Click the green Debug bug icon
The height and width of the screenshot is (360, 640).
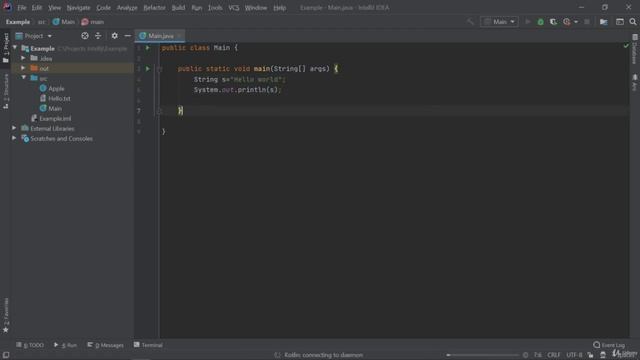540,22
